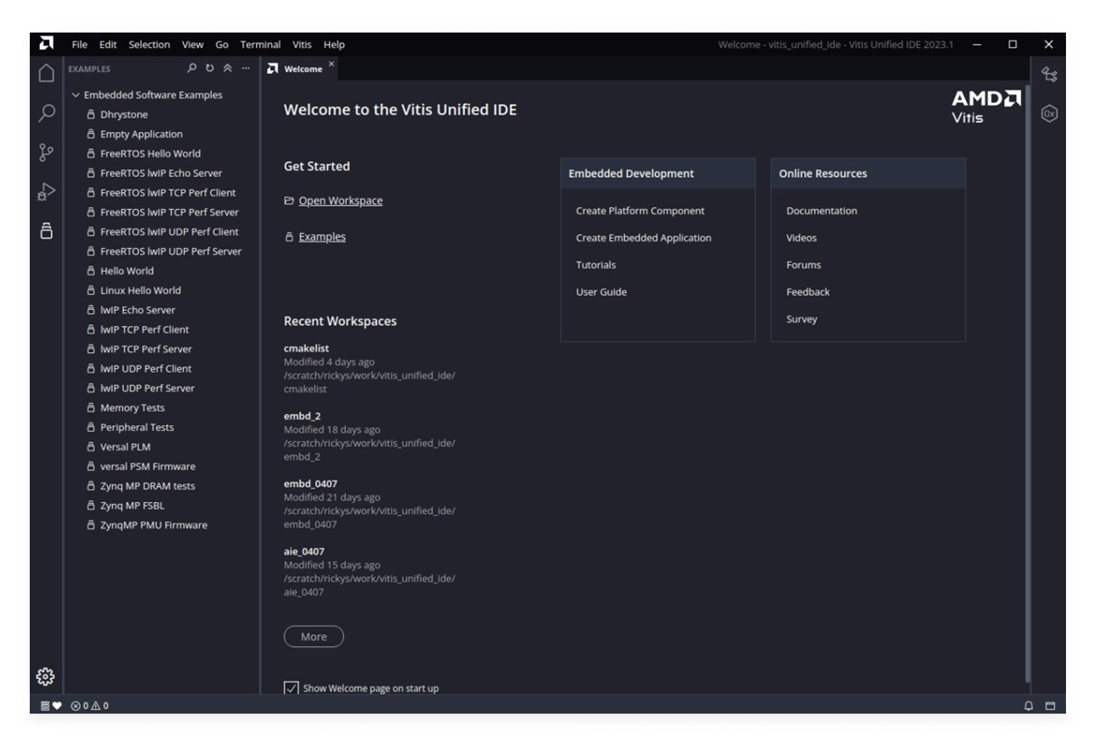Click the Examples link under Get Started
This screenshot has height=742, width=1096.
[x=322, y=237]
